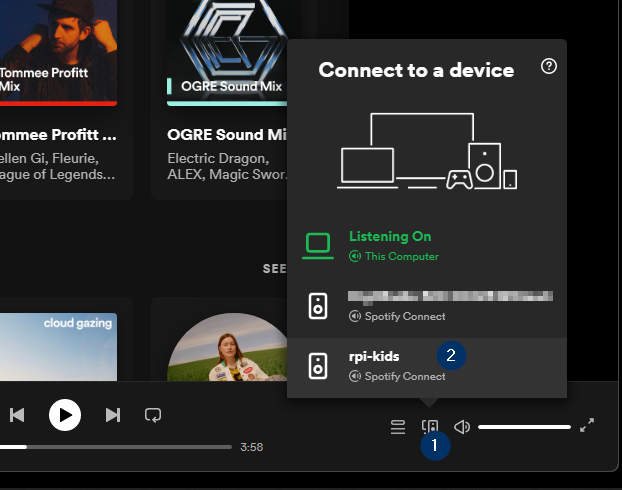Skip to the next track
The width and height of the screenshot is (622, 490).
pyautogui.click(x=113, y=414)
